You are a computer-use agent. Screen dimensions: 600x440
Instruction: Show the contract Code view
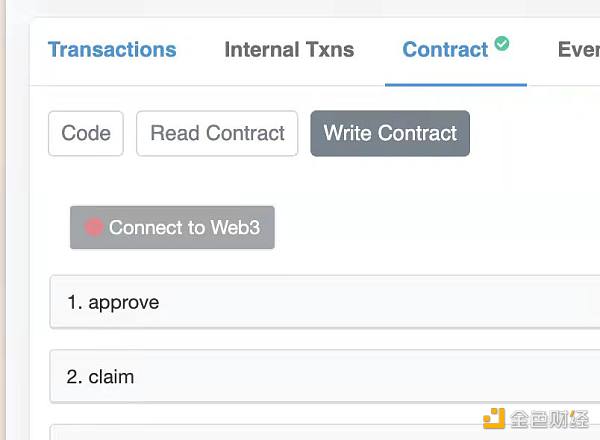pos(86,133)
